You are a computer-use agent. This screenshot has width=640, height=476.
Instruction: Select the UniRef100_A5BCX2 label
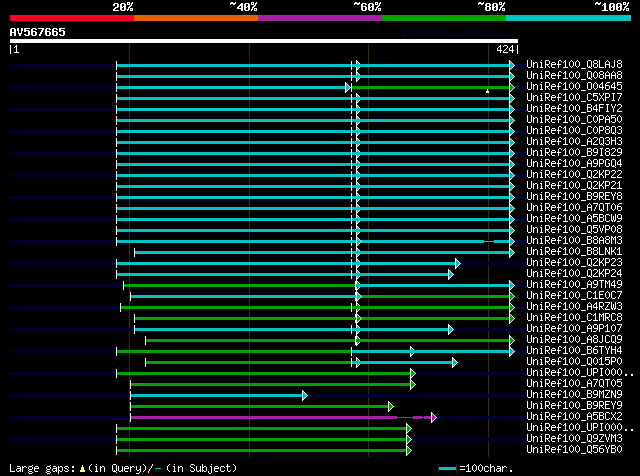[574, 417]
